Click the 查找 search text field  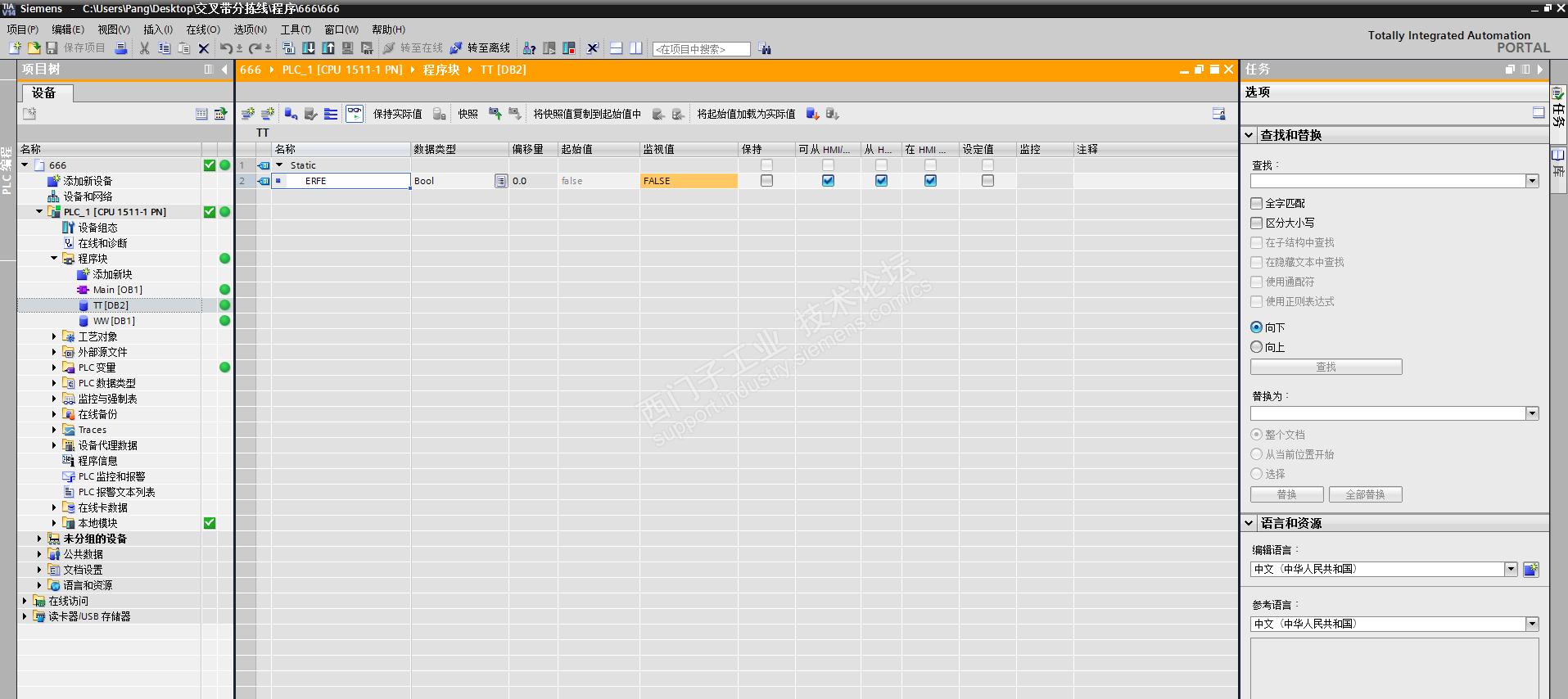(x=1388, y=181)
